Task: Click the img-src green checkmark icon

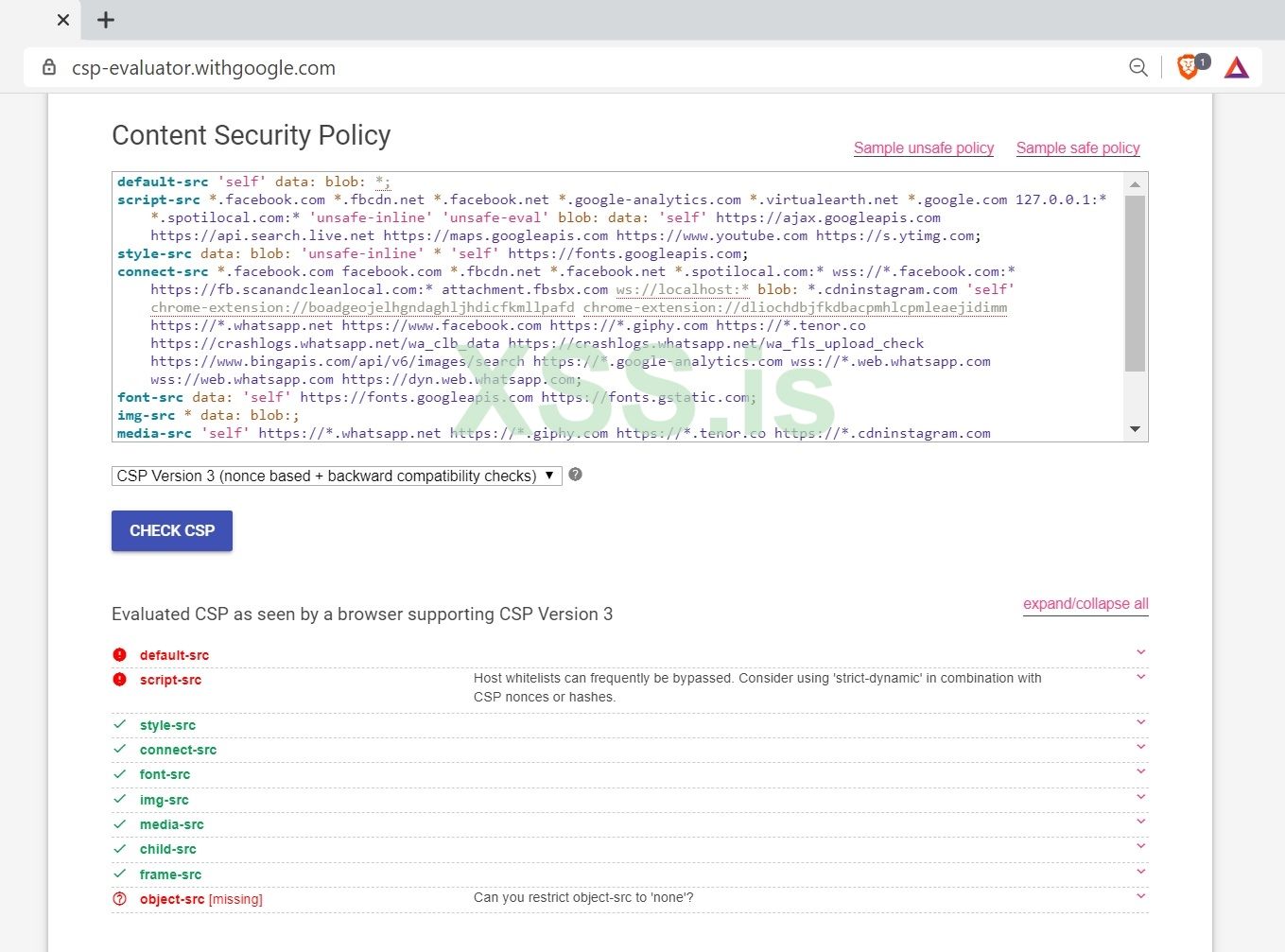Action: [x=119, y=799]
